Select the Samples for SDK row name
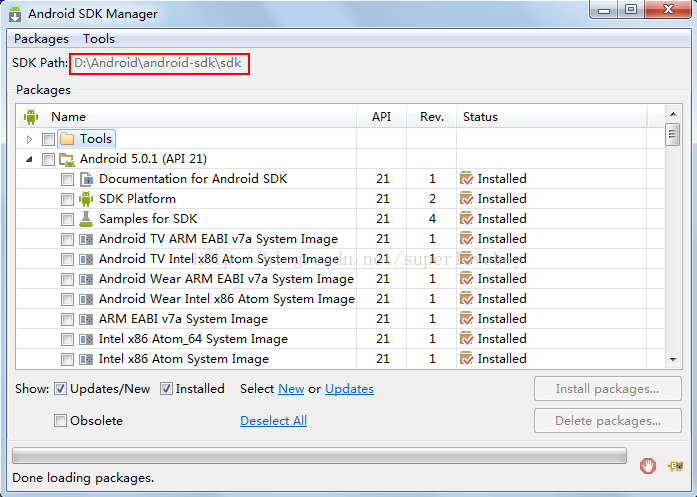Viewport: 697px width, 497px height. (148, 219)
